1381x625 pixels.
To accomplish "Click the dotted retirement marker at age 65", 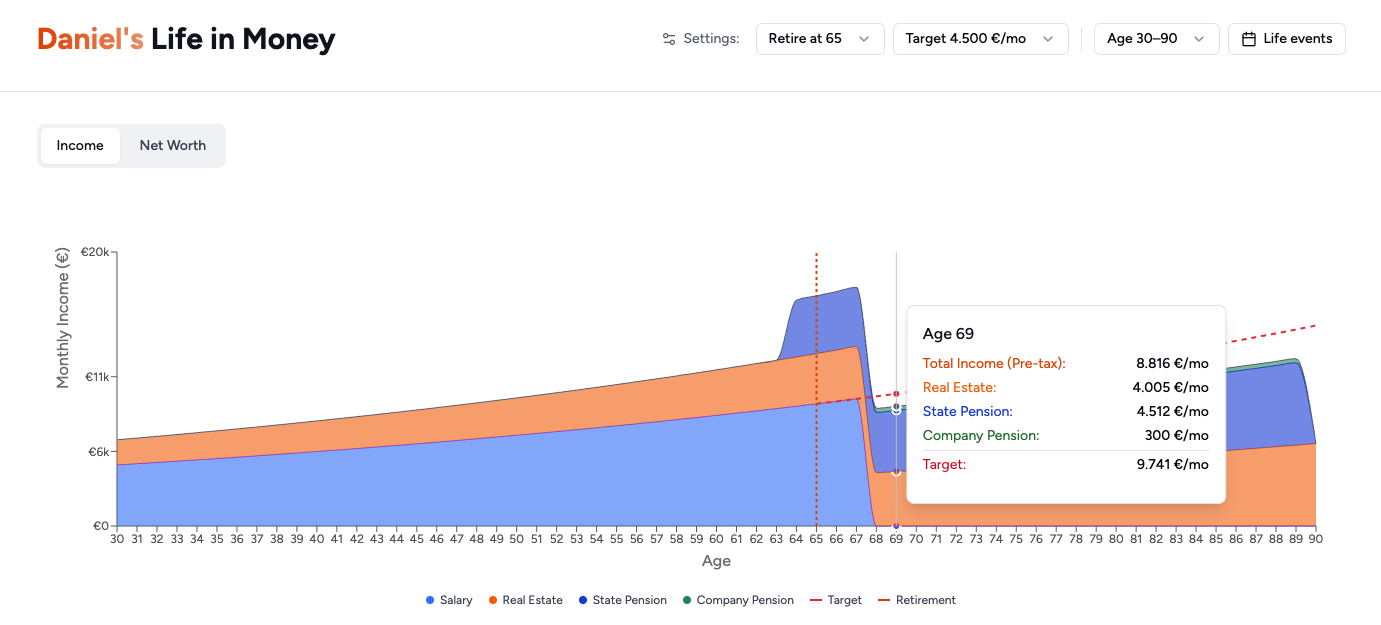I will tap(816, 390).
